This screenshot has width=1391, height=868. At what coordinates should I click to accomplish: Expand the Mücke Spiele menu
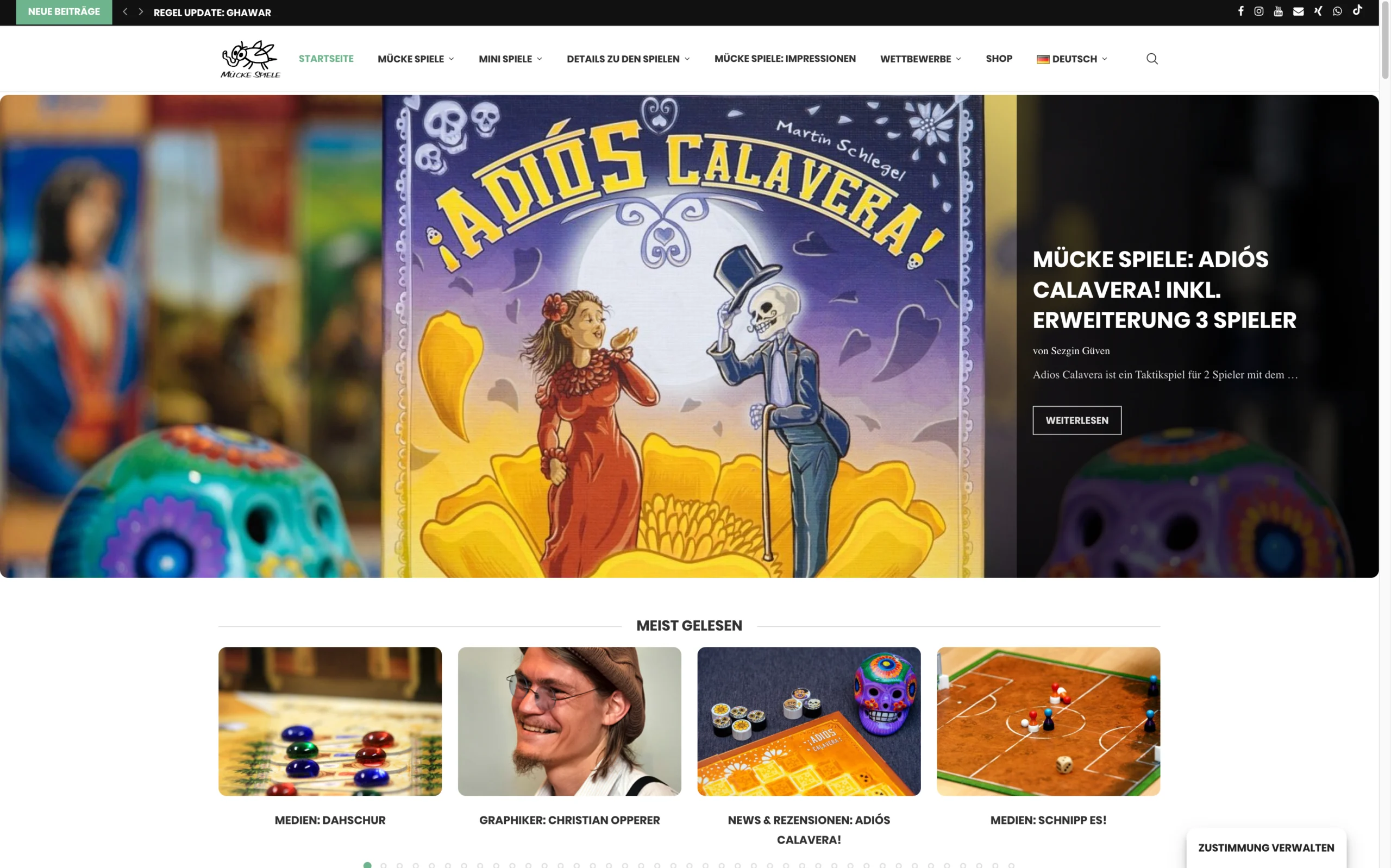pyautogui.click(x=416, y=59)
